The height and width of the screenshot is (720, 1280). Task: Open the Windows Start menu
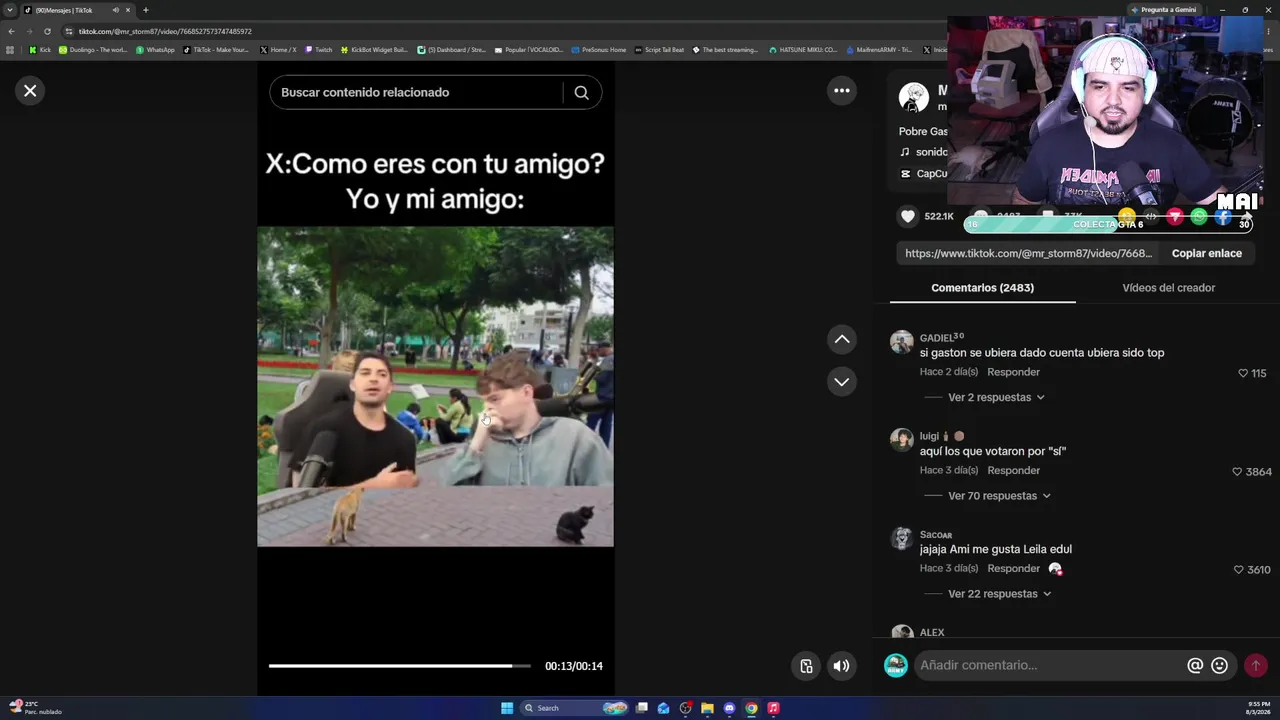pos(507,708)
